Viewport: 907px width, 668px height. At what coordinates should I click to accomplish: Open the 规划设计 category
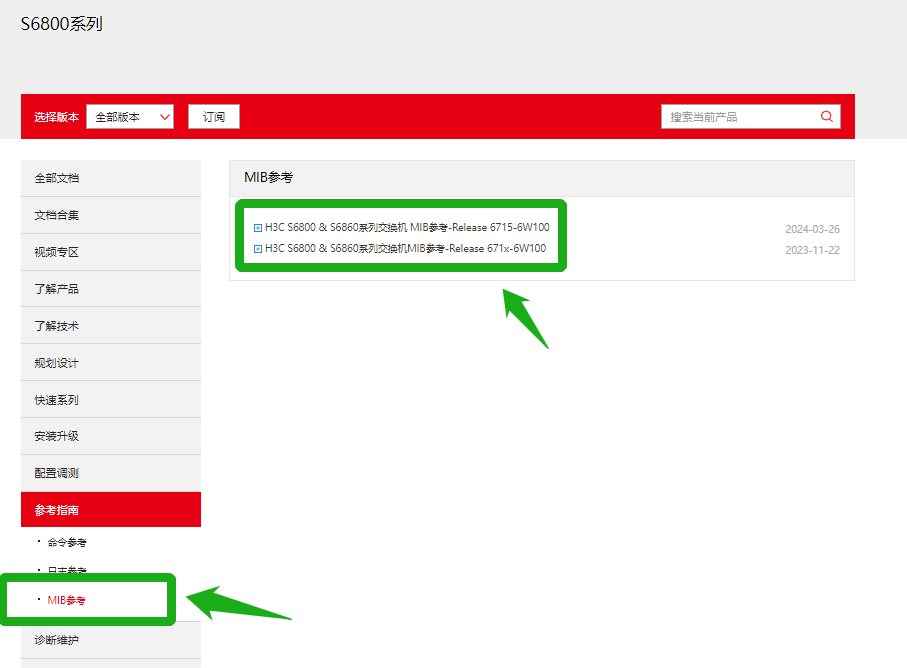(111, 363)
